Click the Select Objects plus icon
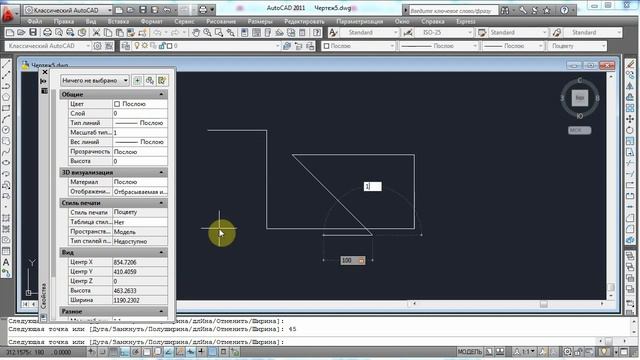Screen dimensions: 640x360 tap(137, 80)
